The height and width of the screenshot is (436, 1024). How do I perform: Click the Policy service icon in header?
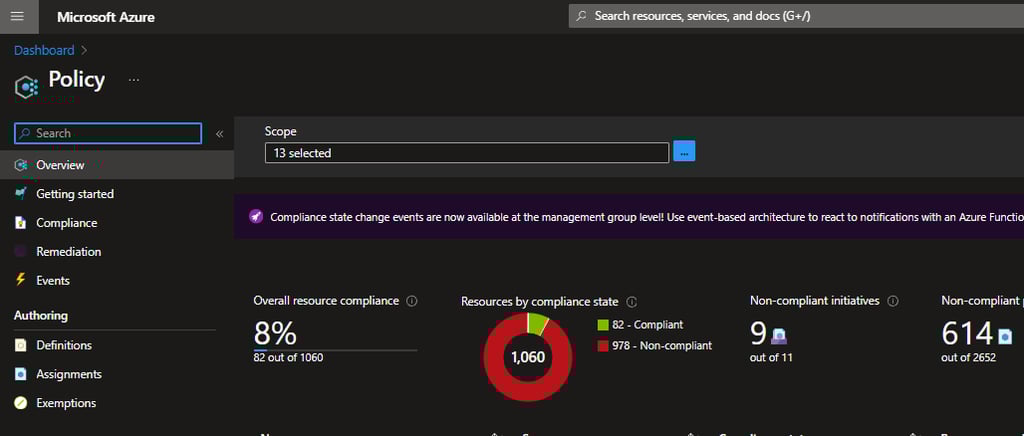(26, 86)
